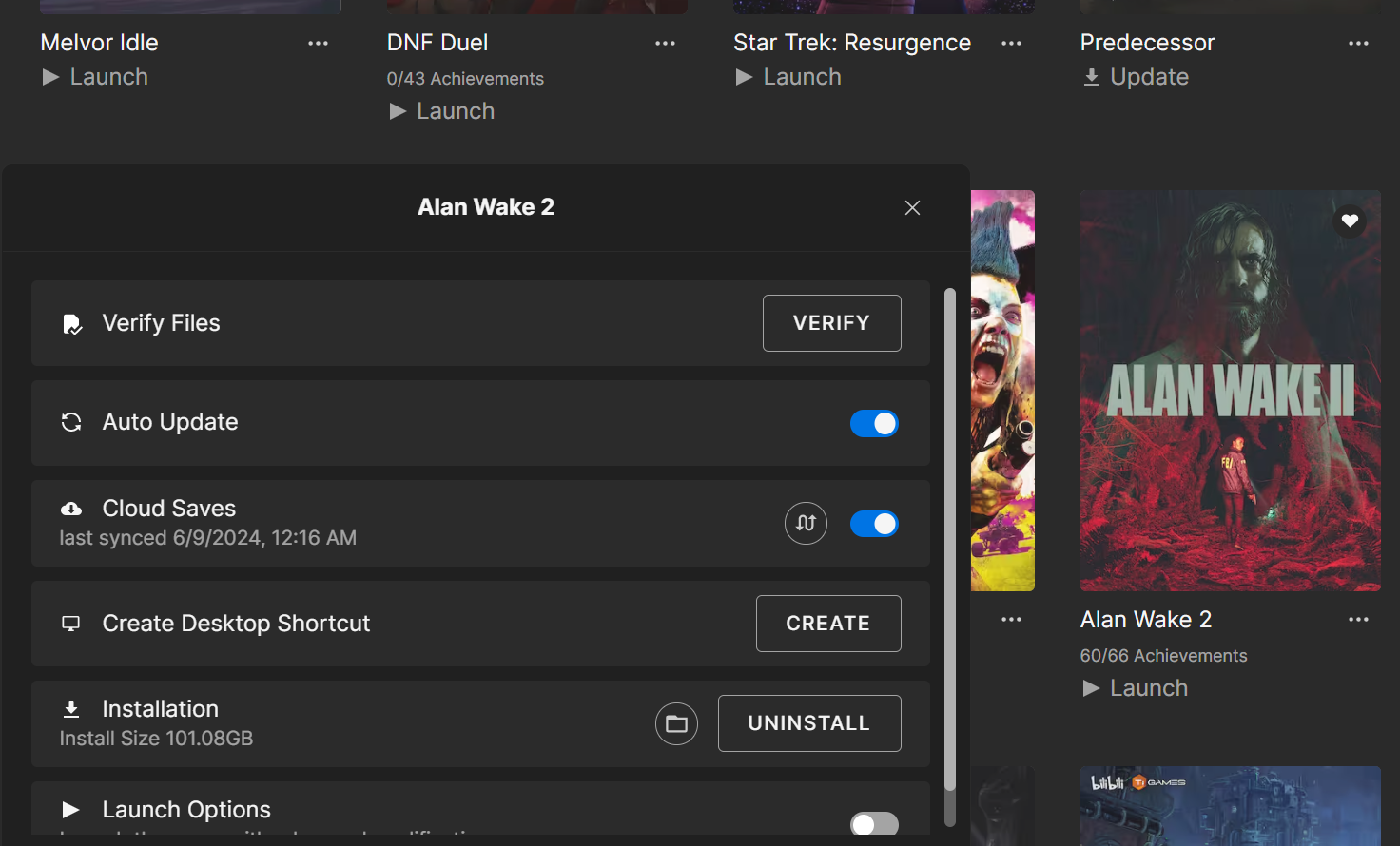Click the desktop shortcut monitor icon

(x=71, y=624)
